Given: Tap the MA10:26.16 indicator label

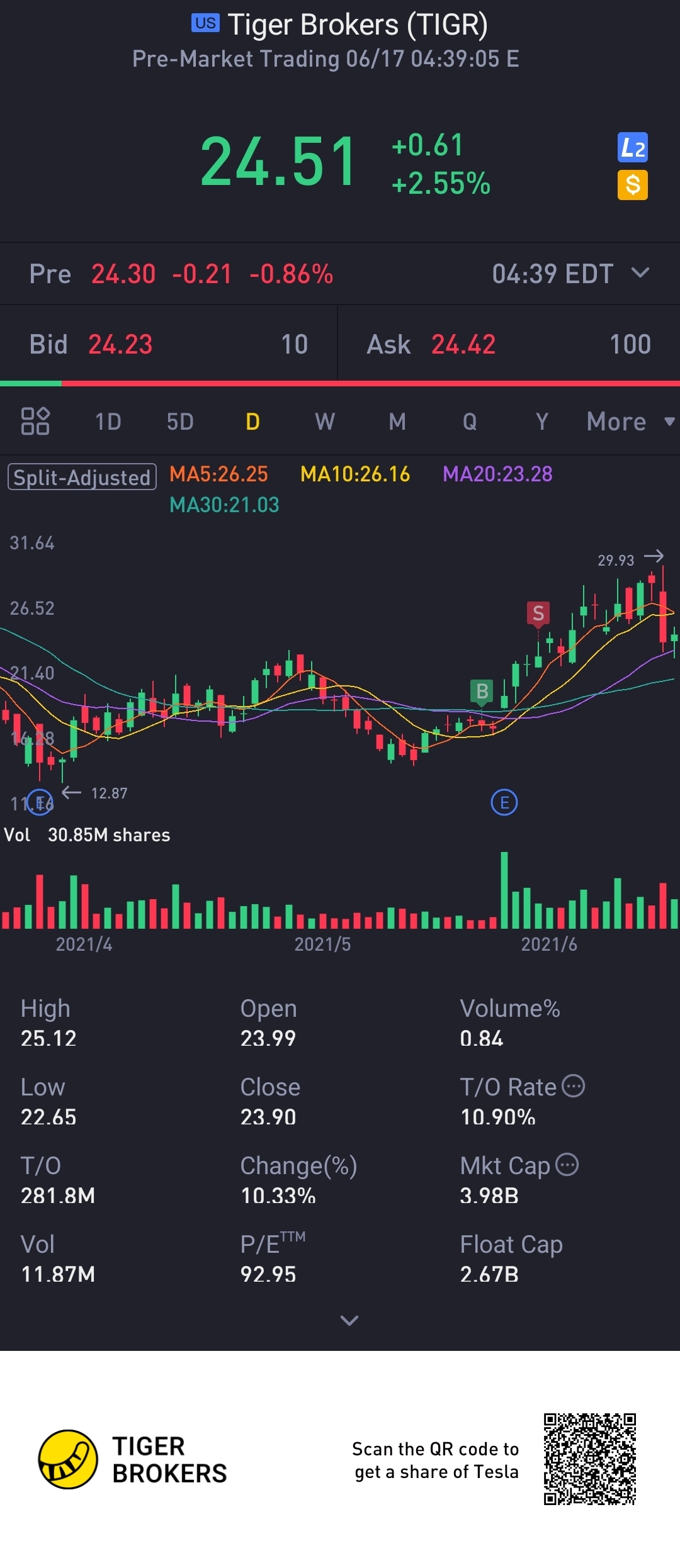Looking at the screenshot, I should pyautogui.click(x=355, y=474).
